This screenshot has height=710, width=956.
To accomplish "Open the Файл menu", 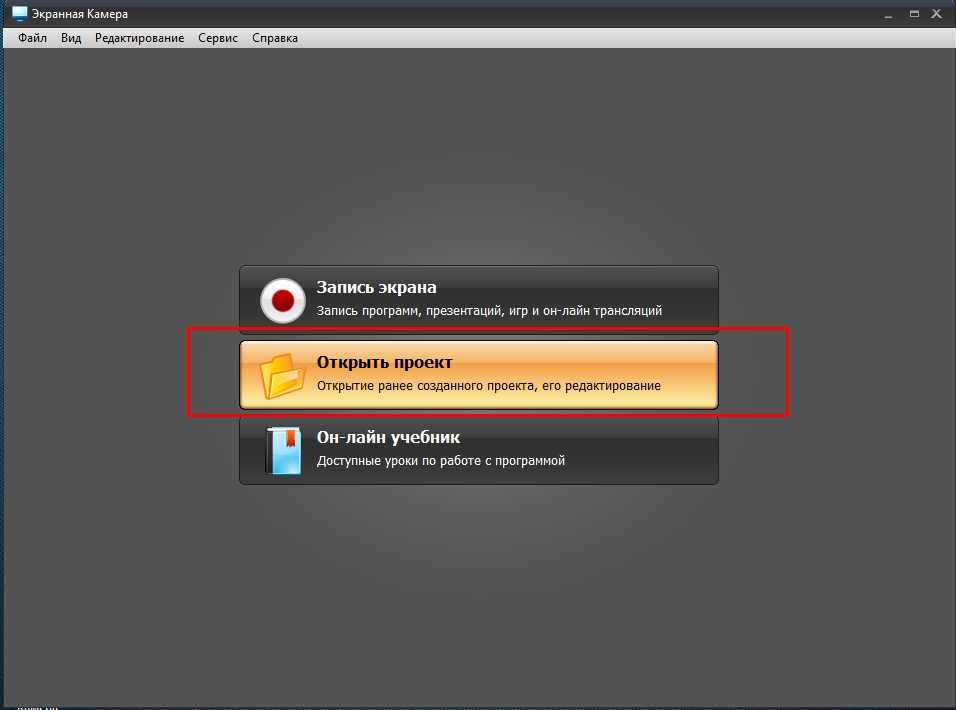I will [32, 38].
